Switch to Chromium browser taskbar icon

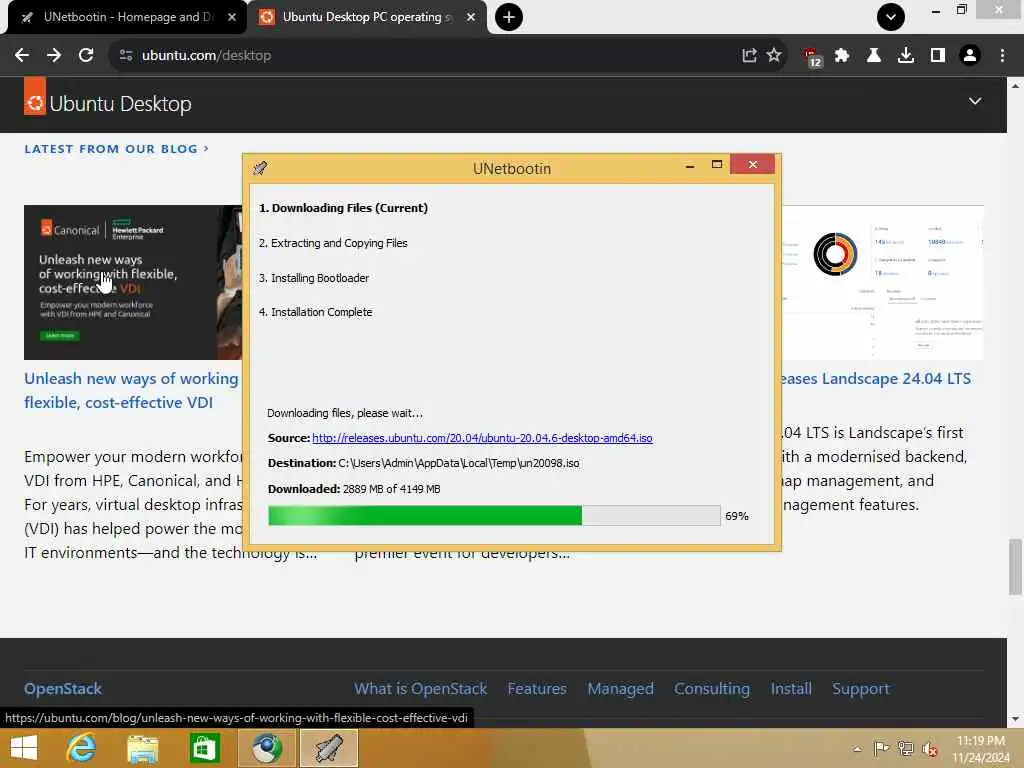pyautogui.click(x=266, y=748)
